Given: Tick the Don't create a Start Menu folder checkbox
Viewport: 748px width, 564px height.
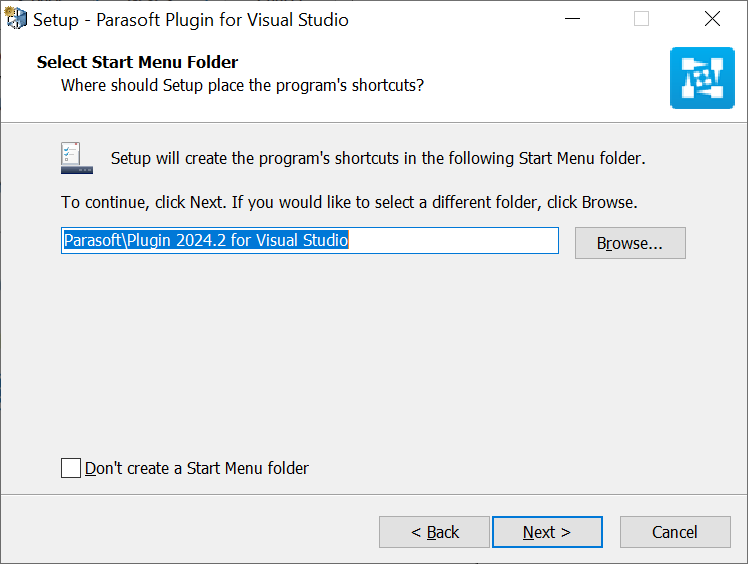Looking at the screenshot, I should 71,468.
